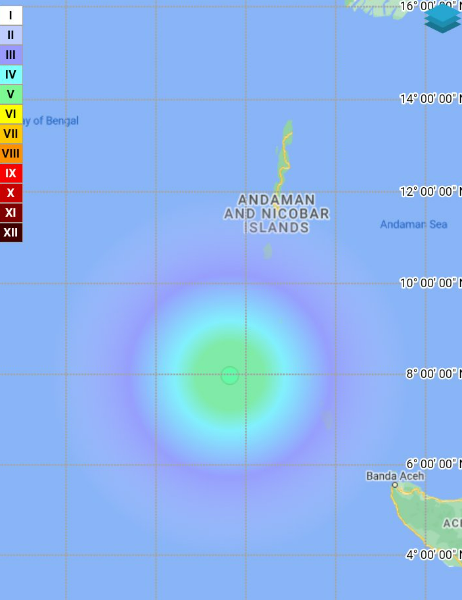This screenshot has width=462, height=600.
Task: Select intensity XII legend swatch
Action: coord(11,232)
